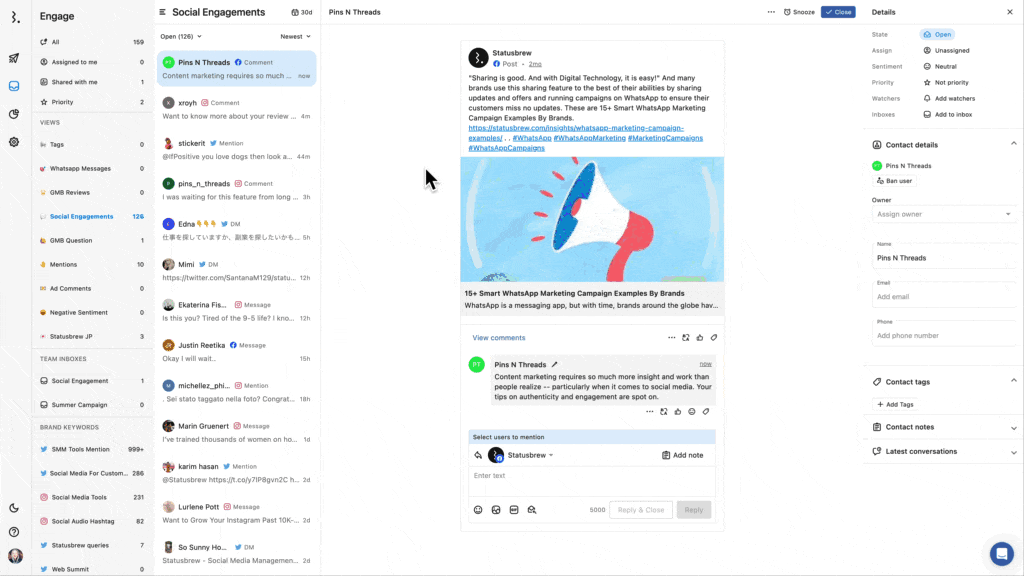Open the Summer Campaign team inbox
The image size is (1024, 576).
click(79, 405)
